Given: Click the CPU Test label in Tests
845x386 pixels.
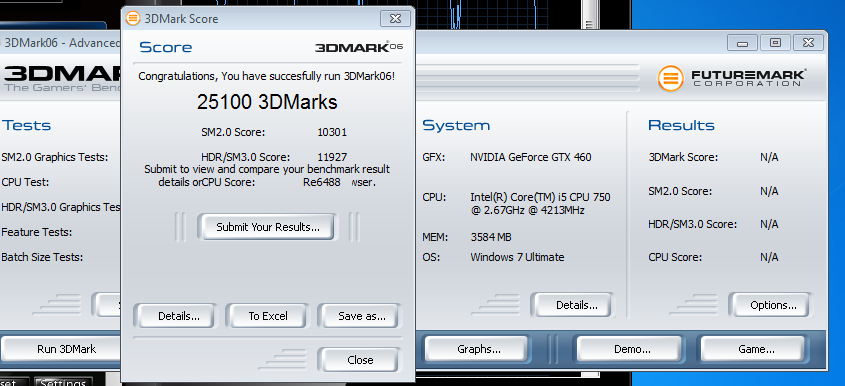Looking at the screenshot, I should (25, 182).
